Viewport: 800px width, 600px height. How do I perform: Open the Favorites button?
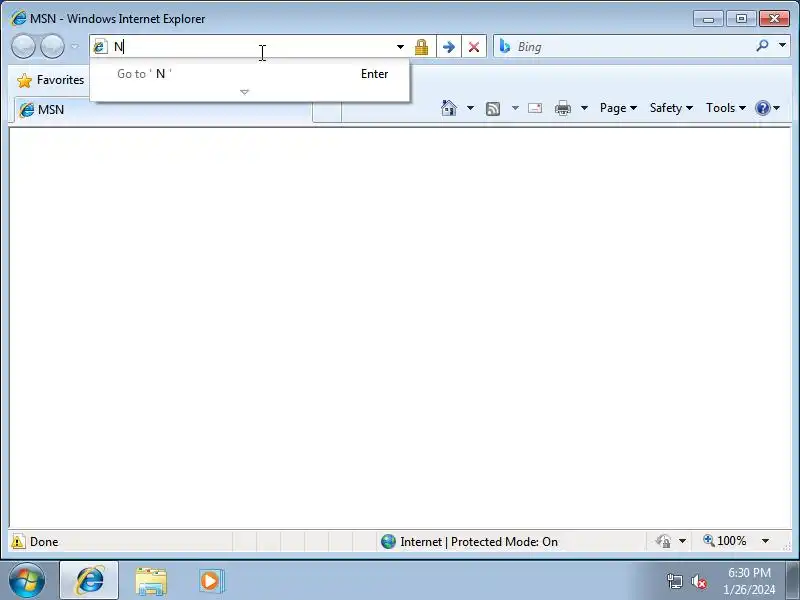click(51, 80)
